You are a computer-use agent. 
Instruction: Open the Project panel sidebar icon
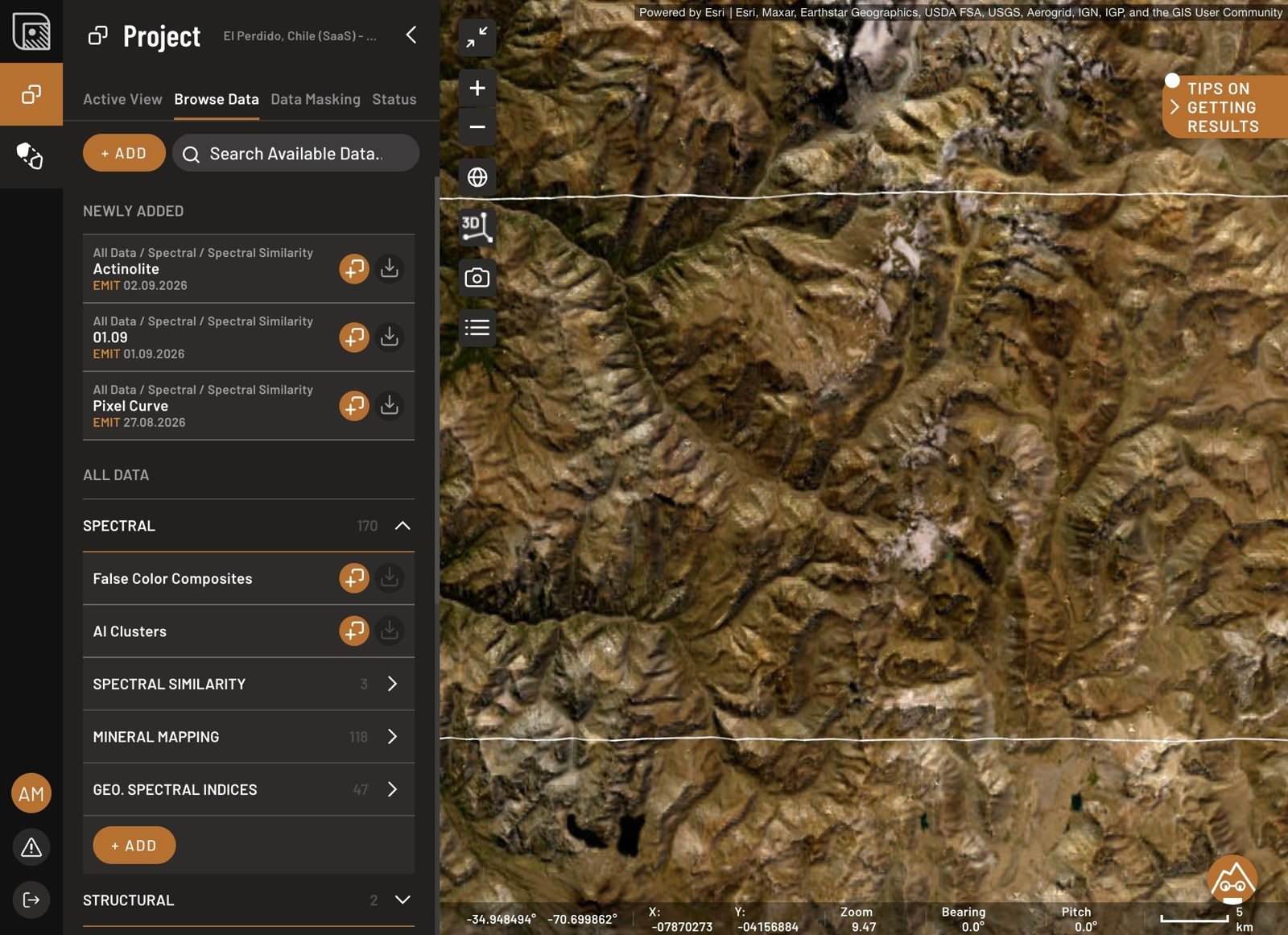coord(31,94)
